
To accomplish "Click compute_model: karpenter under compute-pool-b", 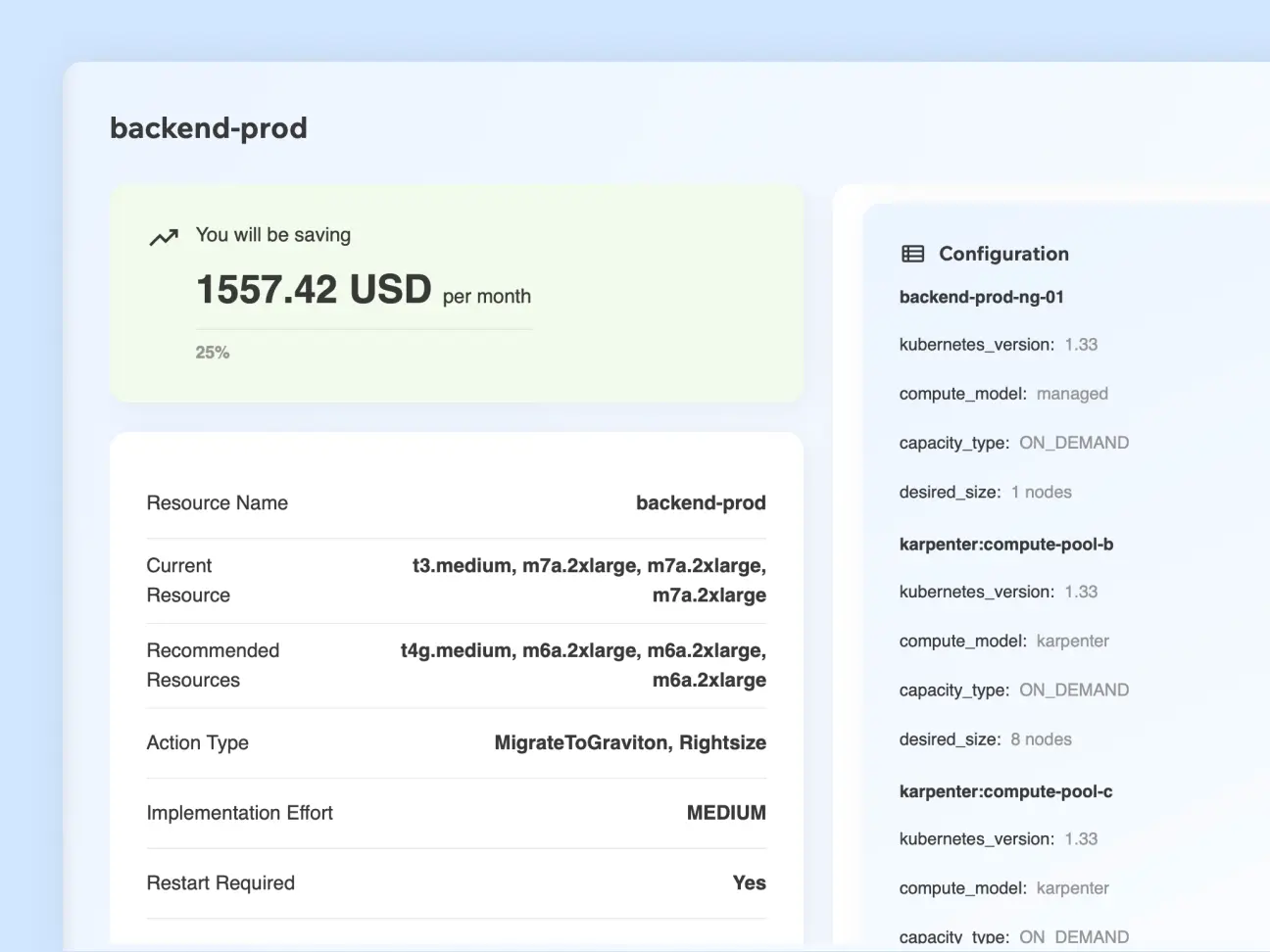I will point(1004,642).
